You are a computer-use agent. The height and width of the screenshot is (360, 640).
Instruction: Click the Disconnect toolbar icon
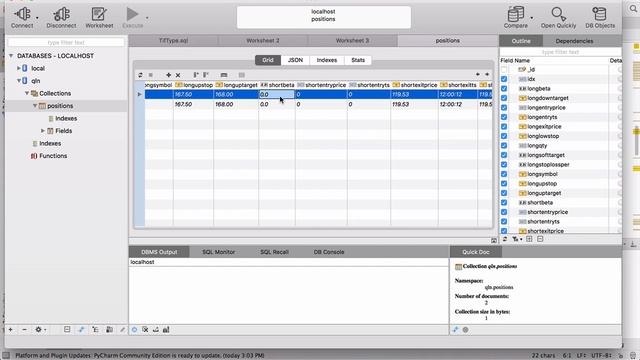[61, 14]
